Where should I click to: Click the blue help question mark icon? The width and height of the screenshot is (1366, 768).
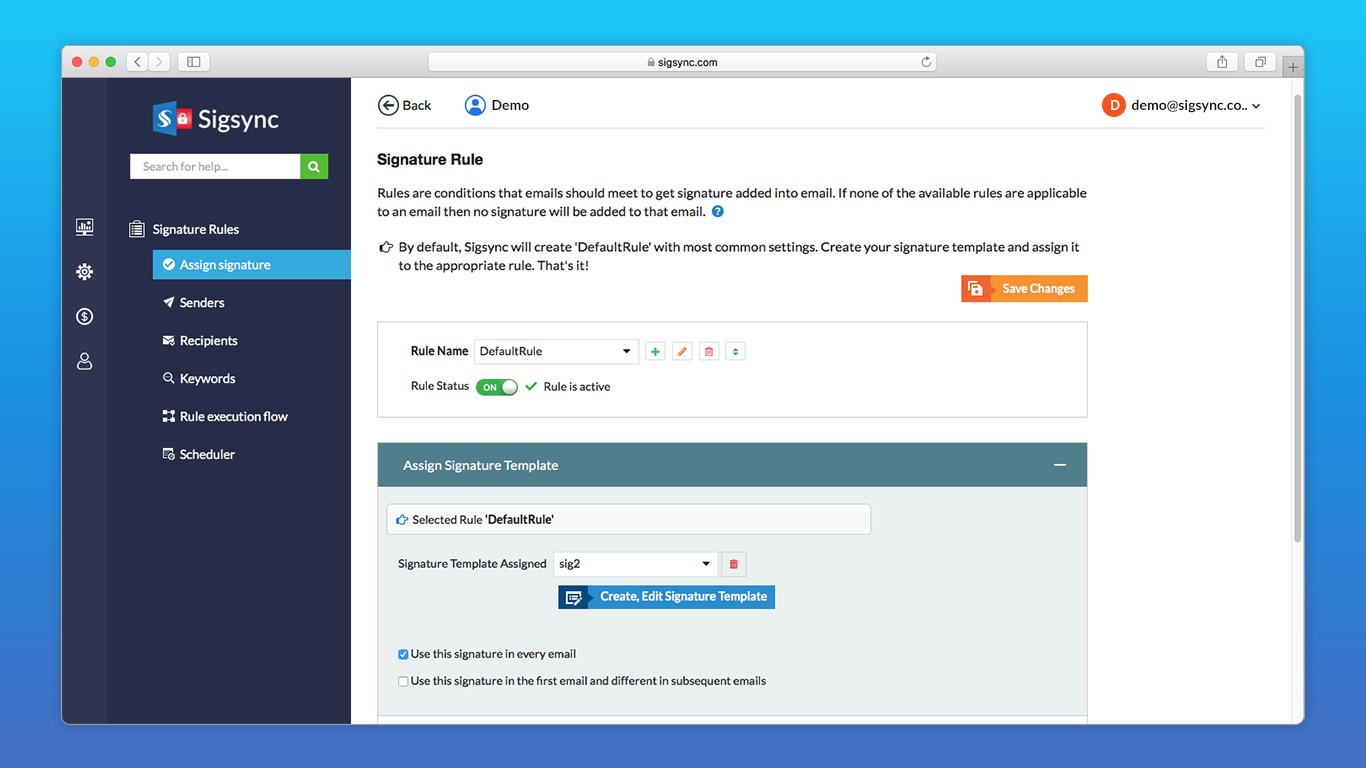(717, 212)
